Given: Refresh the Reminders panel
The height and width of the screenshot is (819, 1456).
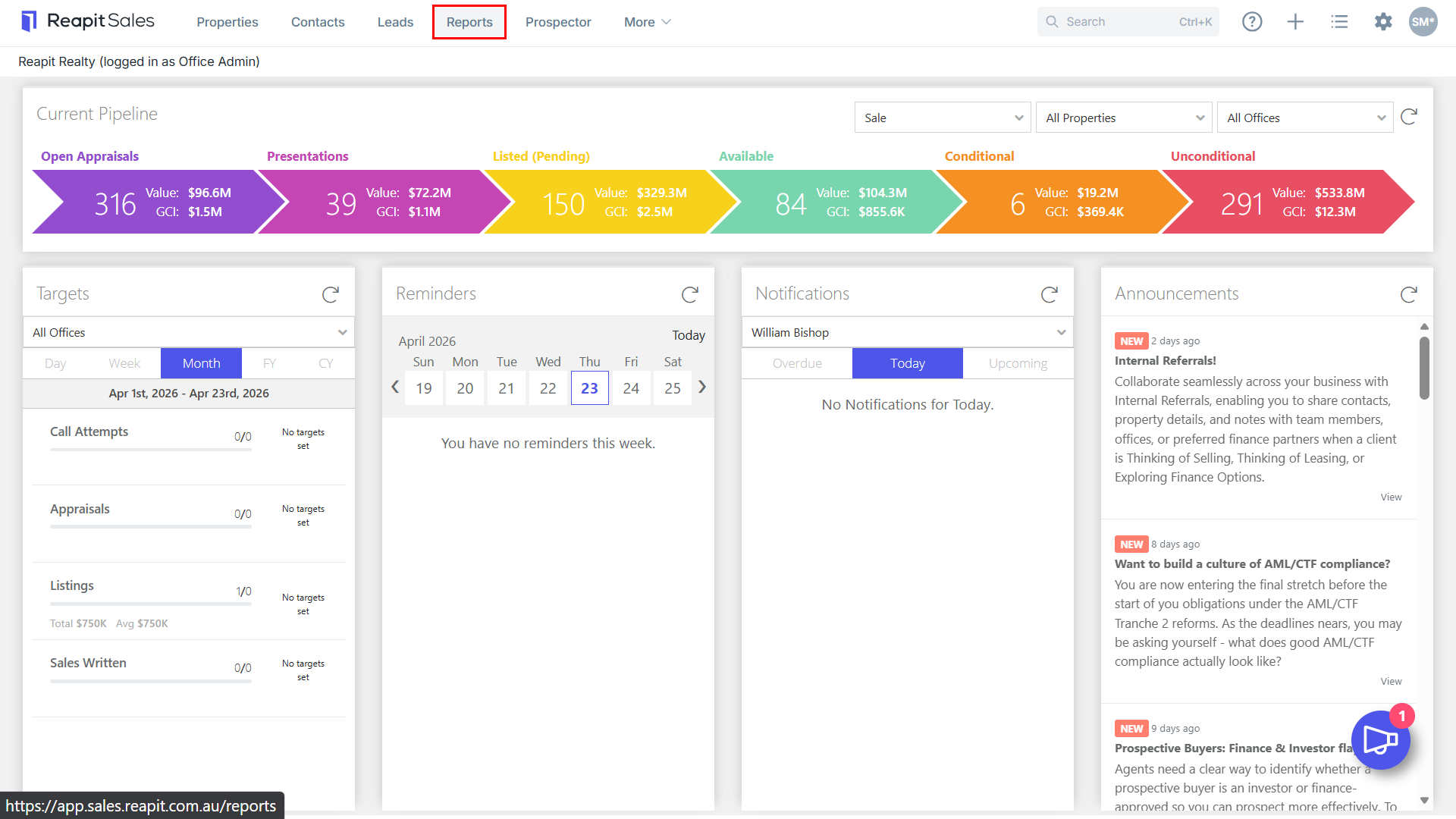Looking at the screenshot, I should click(690, 294).
